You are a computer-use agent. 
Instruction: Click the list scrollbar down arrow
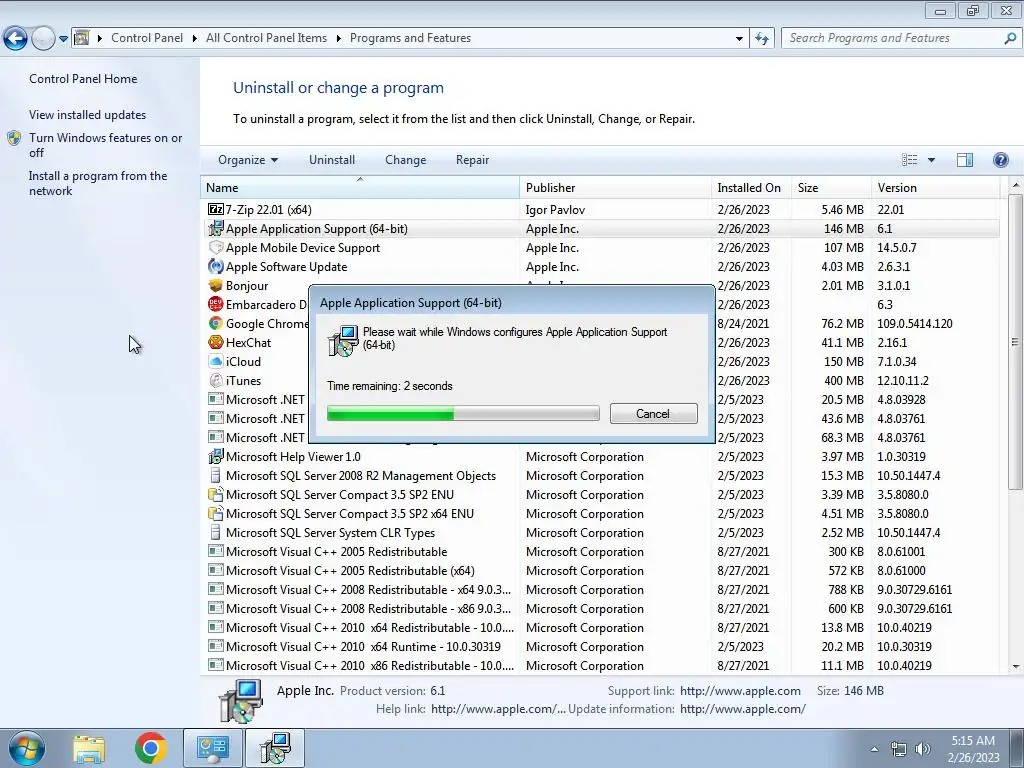(x=1015, y=667)
